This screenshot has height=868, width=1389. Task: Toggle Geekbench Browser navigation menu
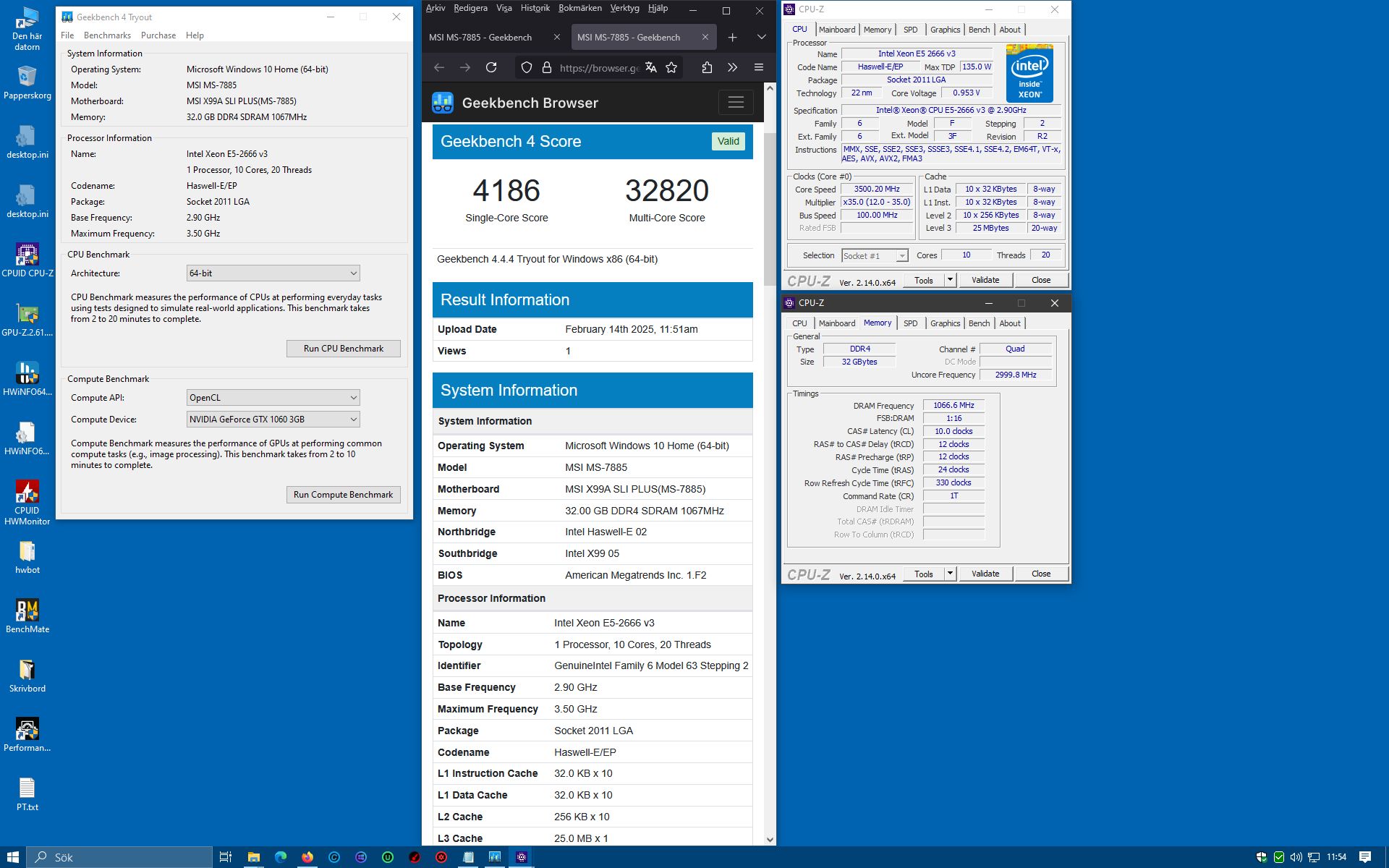coord(736,103)
